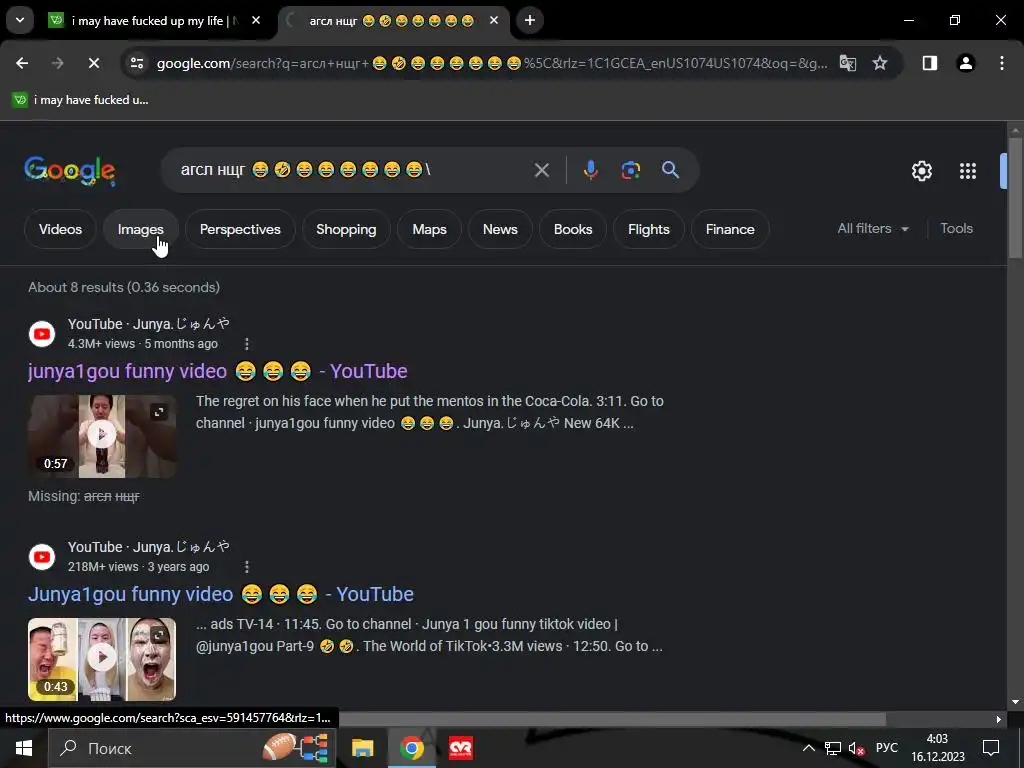Expand the All filters dropdown
The width and height of the screenshot is (1024, 768).
click(x=873, y=229)
